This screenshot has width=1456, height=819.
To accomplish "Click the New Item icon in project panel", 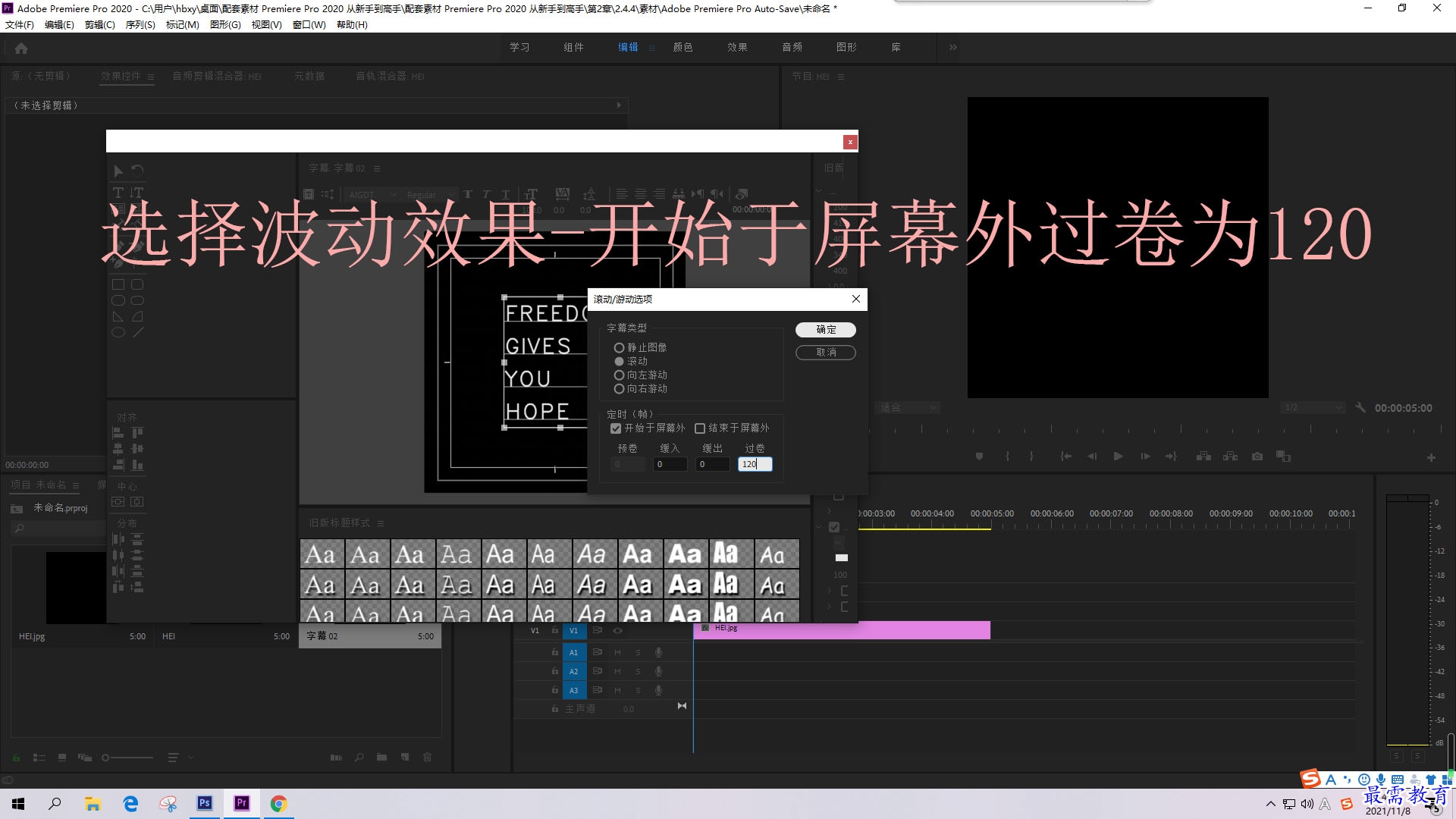I will (405, 758).
